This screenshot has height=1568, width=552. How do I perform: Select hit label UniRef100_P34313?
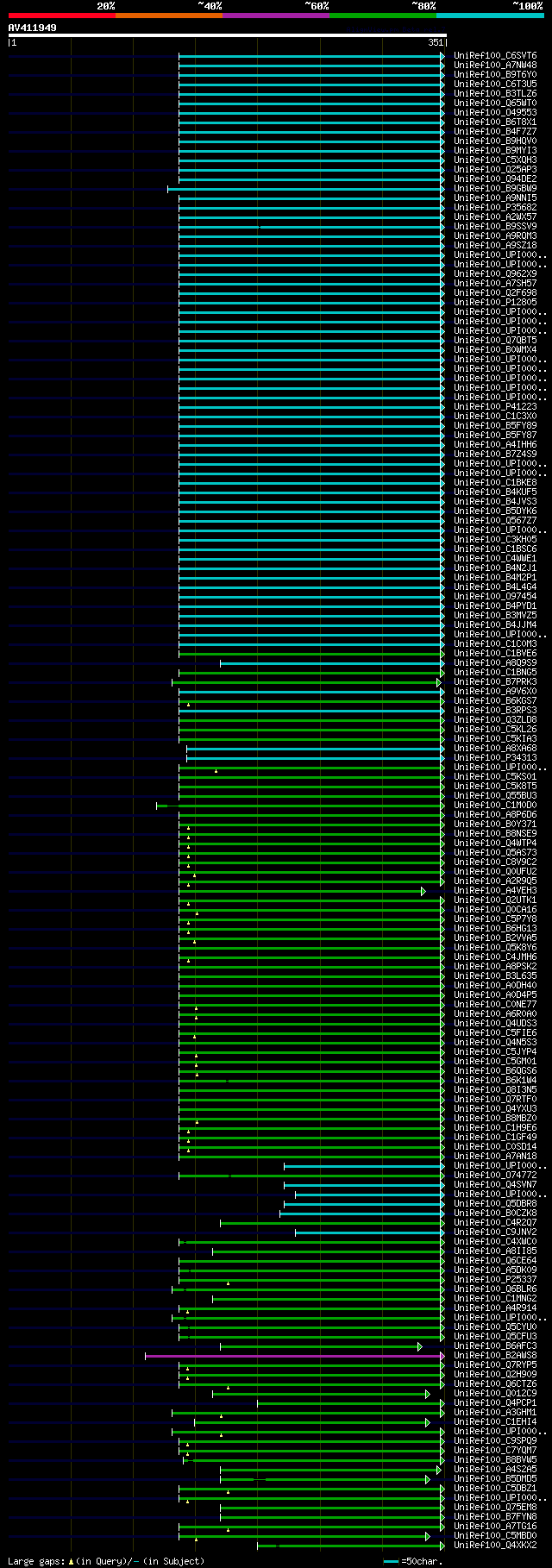[x=495, y=758]
